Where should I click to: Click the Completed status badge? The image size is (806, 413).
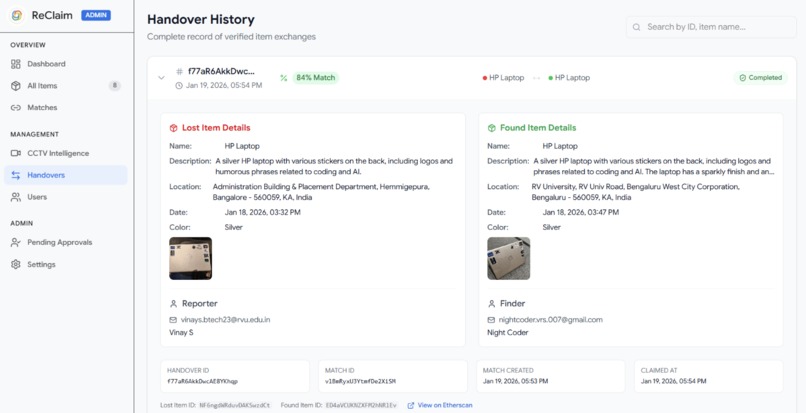(760, 78)
